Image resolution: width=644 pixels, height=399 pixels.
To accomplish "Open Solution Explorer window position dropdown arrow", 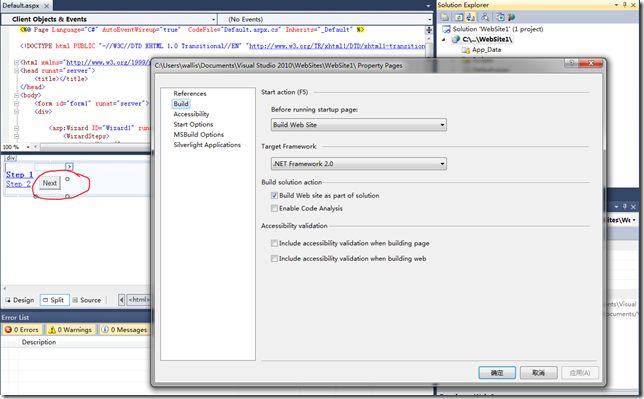I will [x=616, y=5].
